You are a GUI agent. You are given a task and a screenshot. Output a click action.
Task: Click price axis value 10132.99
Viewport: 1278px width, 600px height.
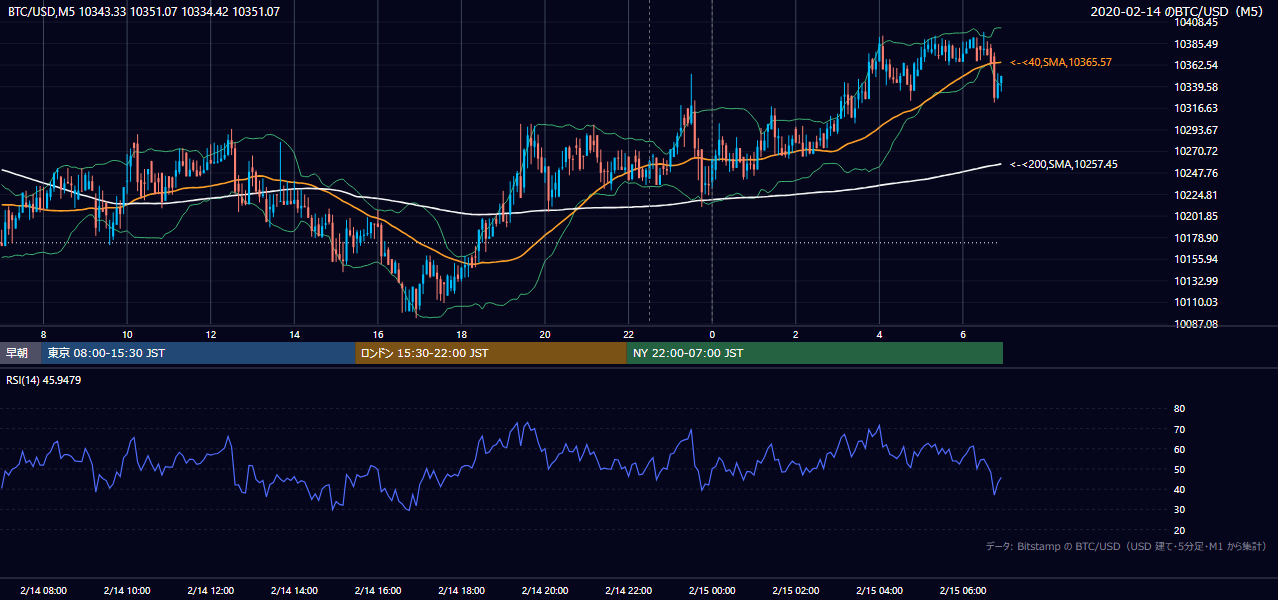point(1196,281)
